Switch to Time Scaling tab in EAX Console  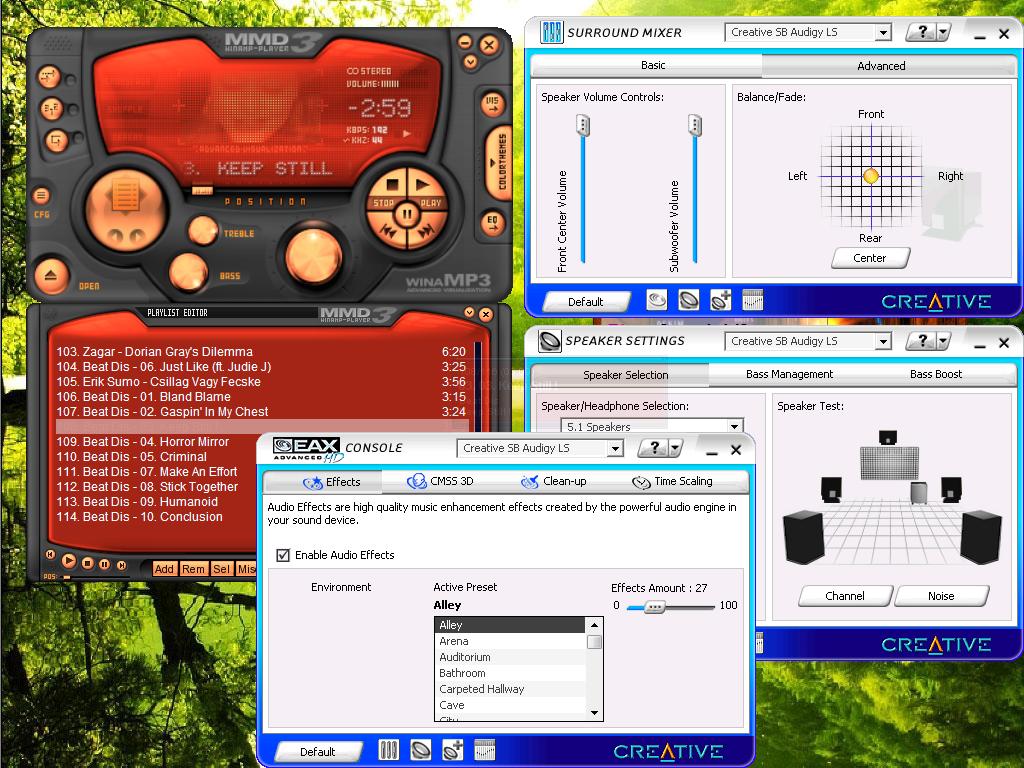(x=672, y=481)
